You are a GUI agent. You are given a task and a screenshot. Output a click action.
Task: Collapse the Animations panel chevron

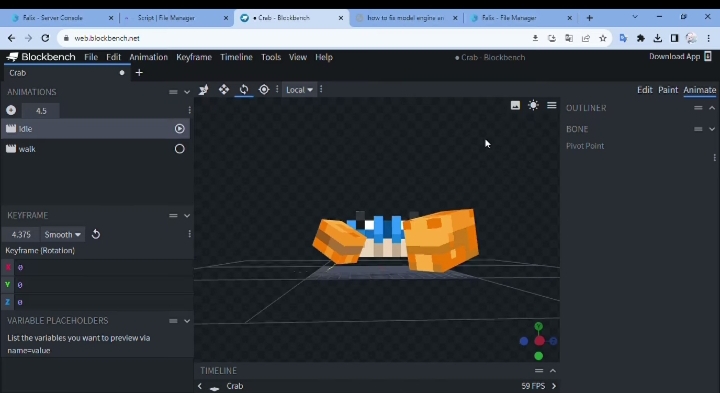point(187,92)
